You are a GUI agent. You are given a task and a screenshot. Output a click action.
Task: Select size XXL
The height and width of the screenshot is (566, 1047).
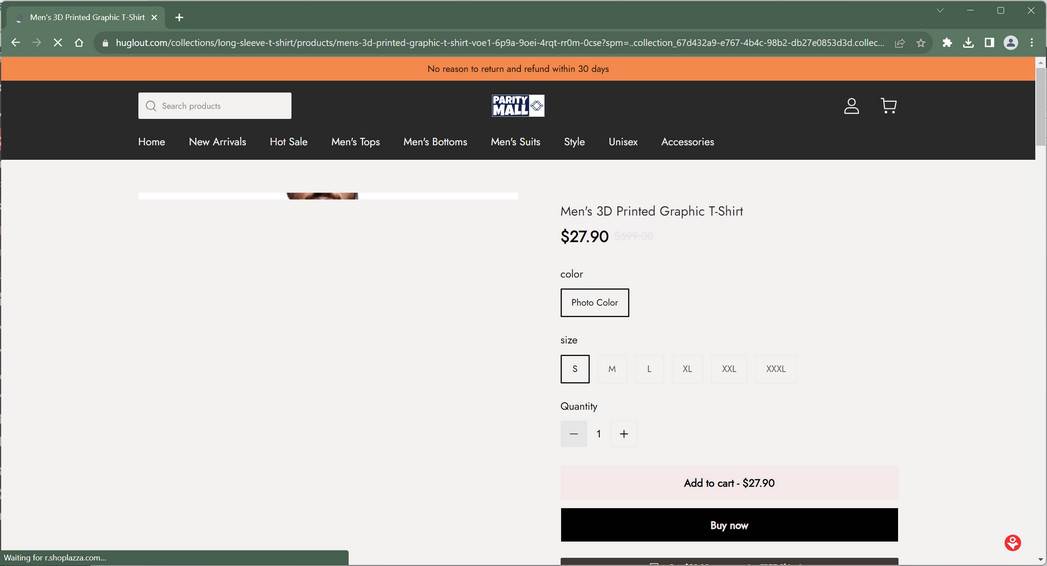[728, 369]
